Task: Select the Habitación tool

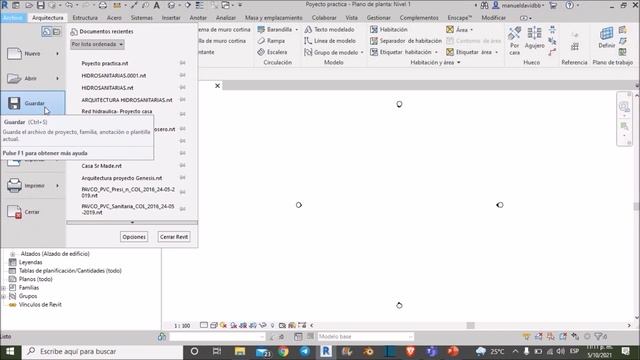Action: pos(389,29)
